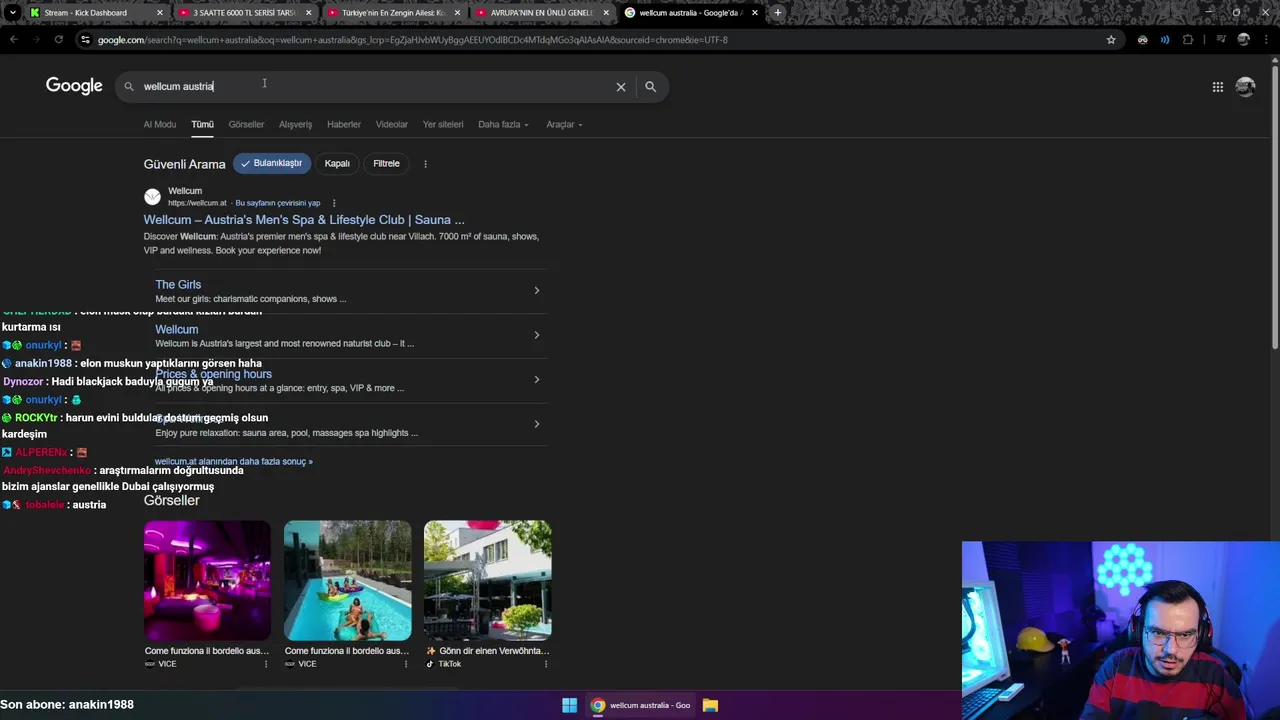Run search with magnifier button
The width and height of the screenshot is (1280, 720).
pyautogui.click(x=650, y=87)
